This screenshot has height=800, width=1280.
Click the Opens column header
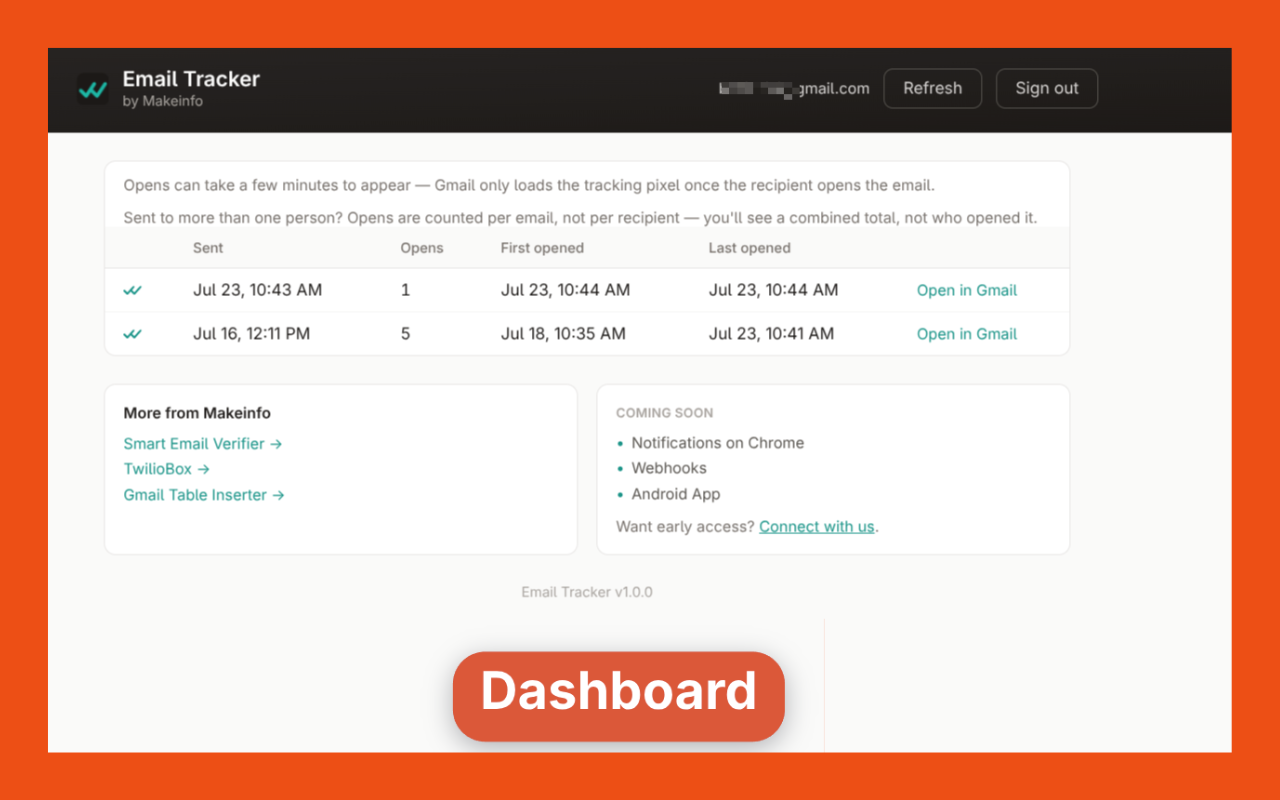422,248
